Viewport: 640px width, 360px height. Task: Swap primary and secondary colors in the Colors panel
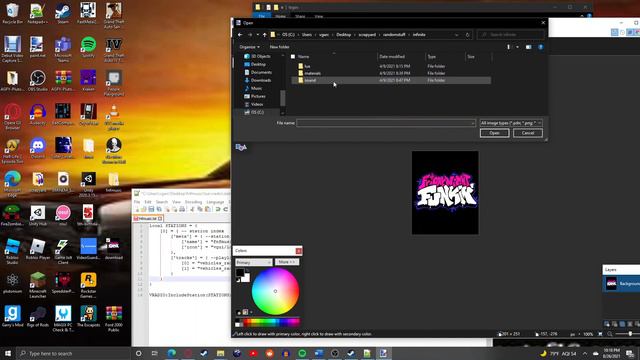point(247,271)
